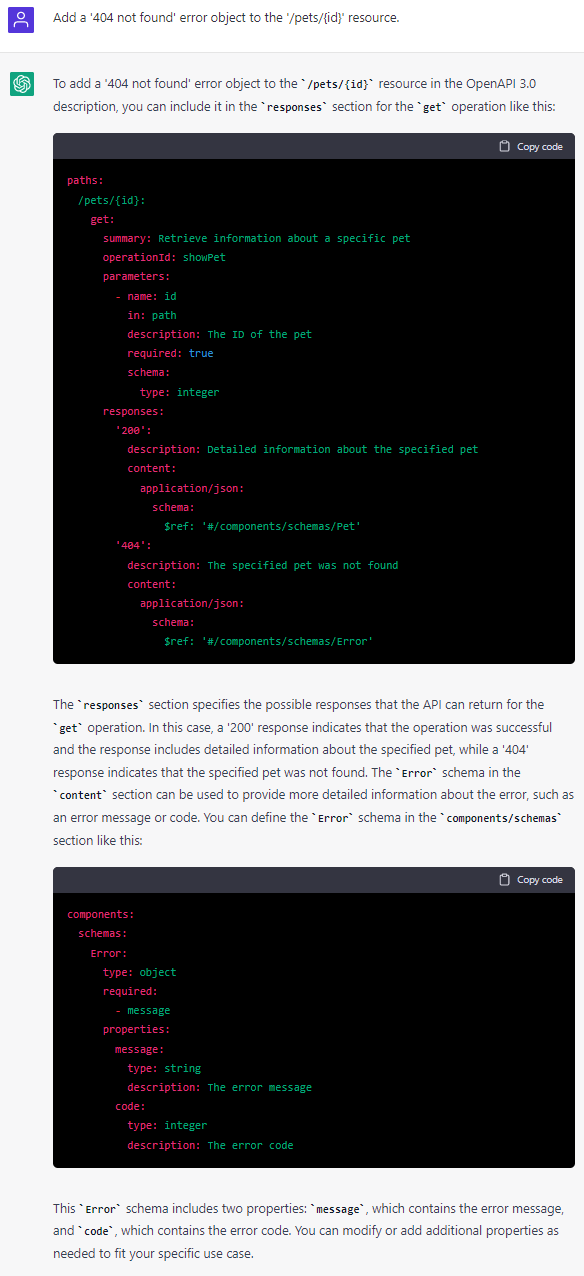The width and height of the screenshot is (584, 1276).
Task: Click the "$ref: '#/components/schemas/Error'" line
Action: [268, 642]
